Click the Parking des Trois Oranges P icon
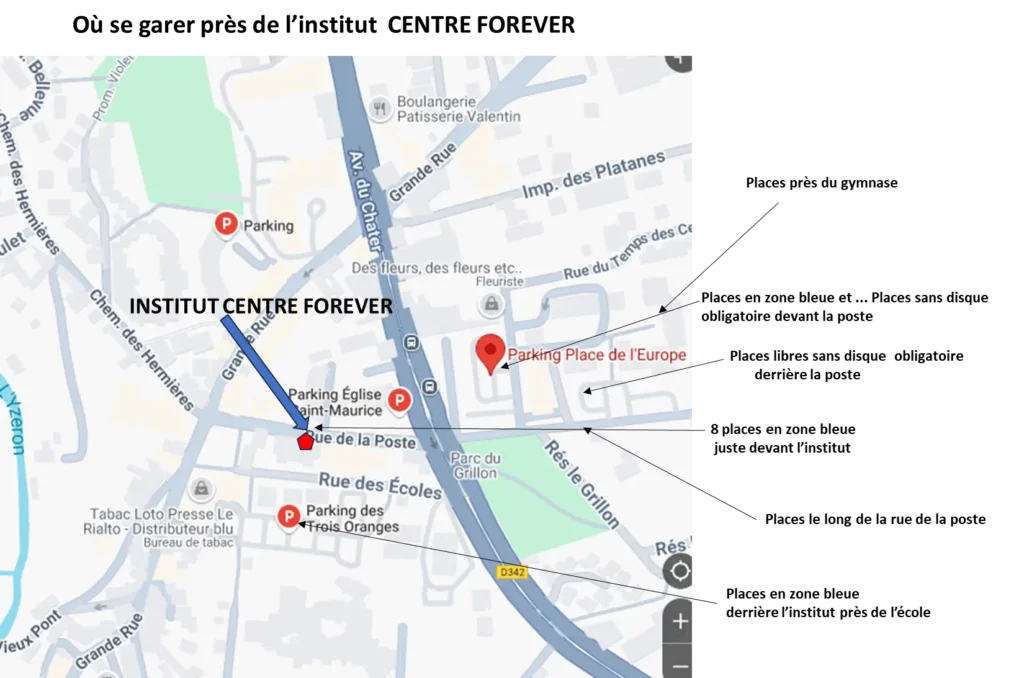This screenshot has width=1024, height=678. click(x=289, y=516)
